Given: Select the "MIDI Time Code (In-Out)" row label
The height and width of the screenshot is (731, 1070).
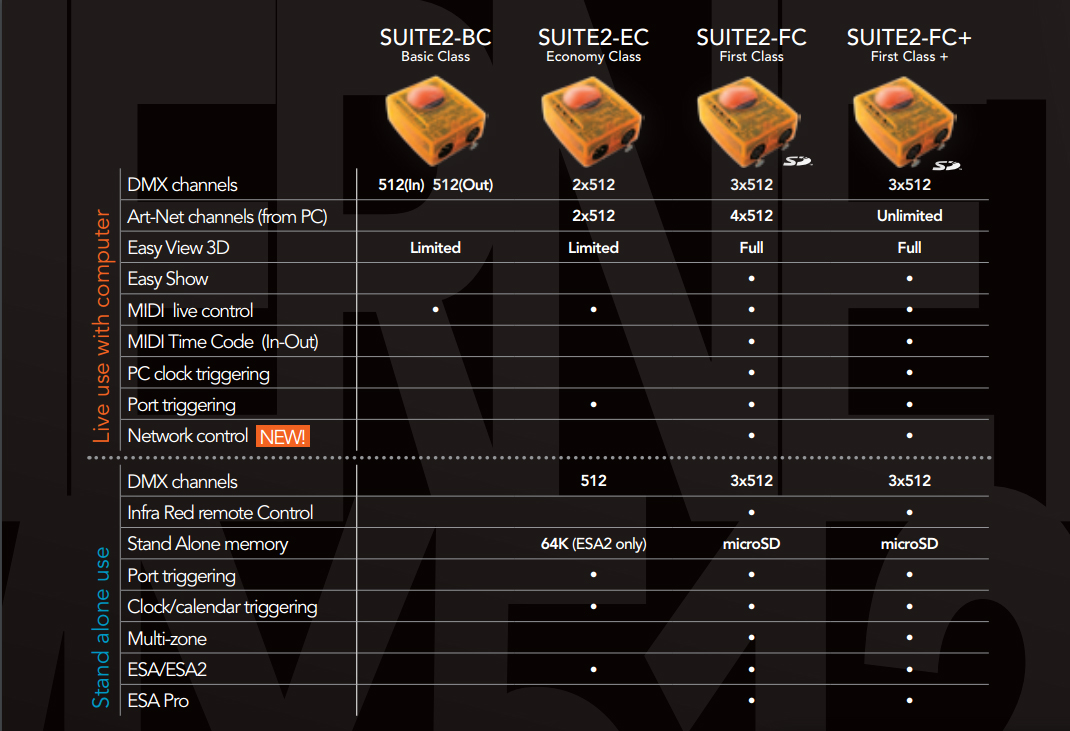Looking at the screenshot, I should (x=222, y=342).
